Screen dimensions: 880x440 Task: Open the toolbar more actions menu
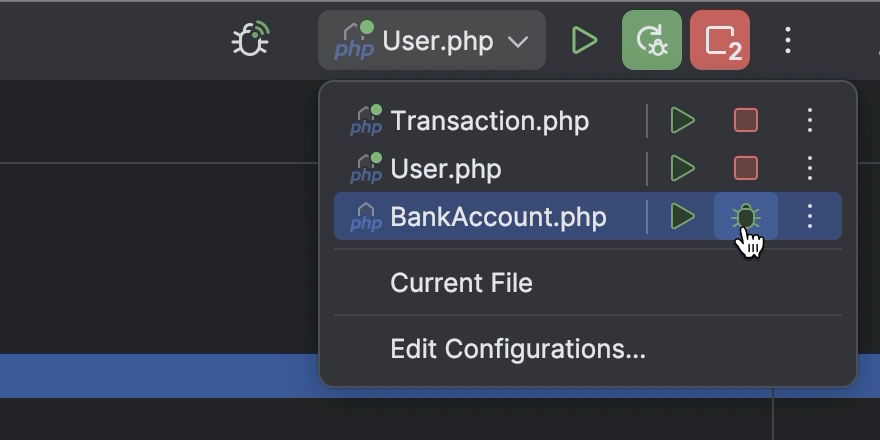(x=788, y=41)
